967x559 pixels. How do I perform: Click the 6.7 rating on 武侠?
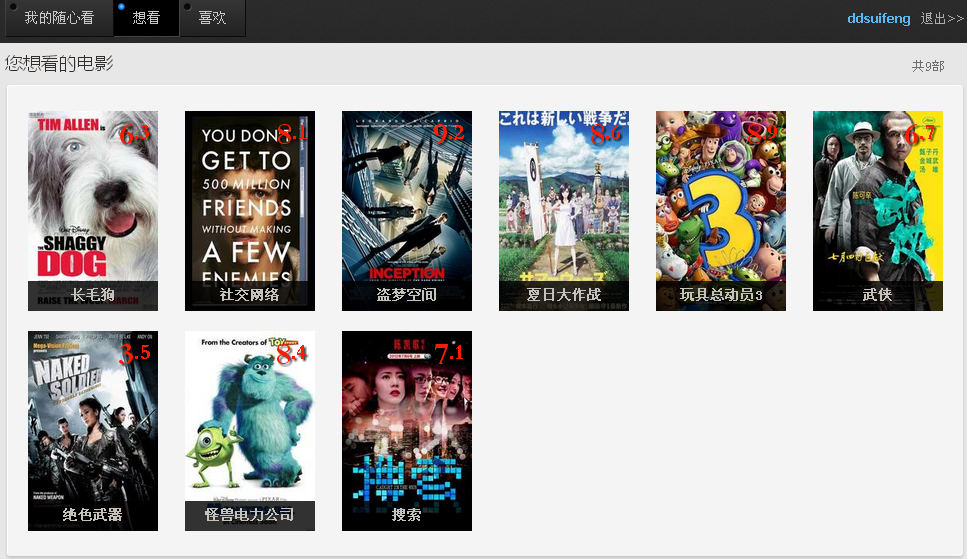coord(920,134)
